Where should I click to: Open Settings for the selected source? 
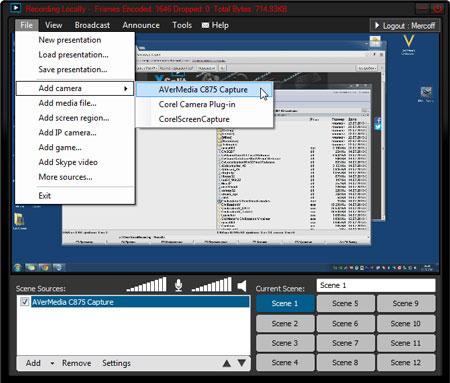click(x=116, y=363)
